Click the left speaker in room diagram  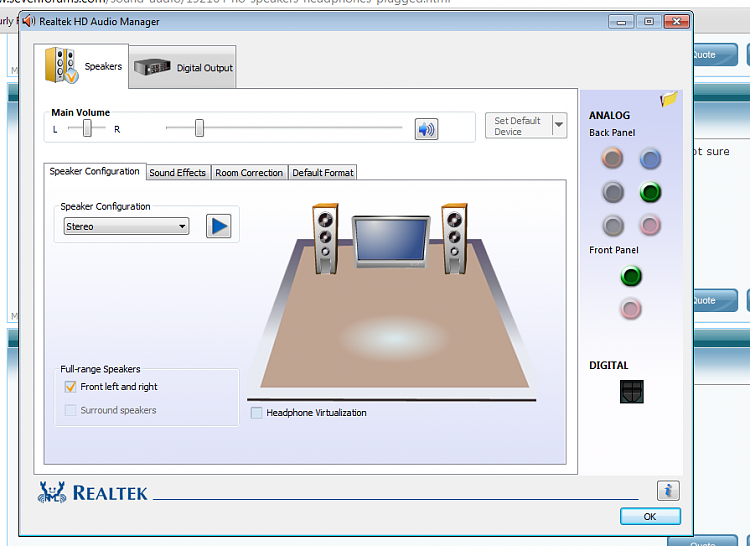tap(325, 239)
